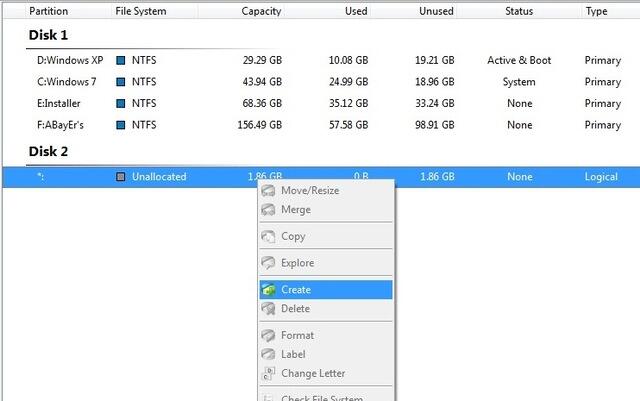The width and height of the screenshot is (640, 401).
Task: Sort by the File System column header
Action: [141, 11]
